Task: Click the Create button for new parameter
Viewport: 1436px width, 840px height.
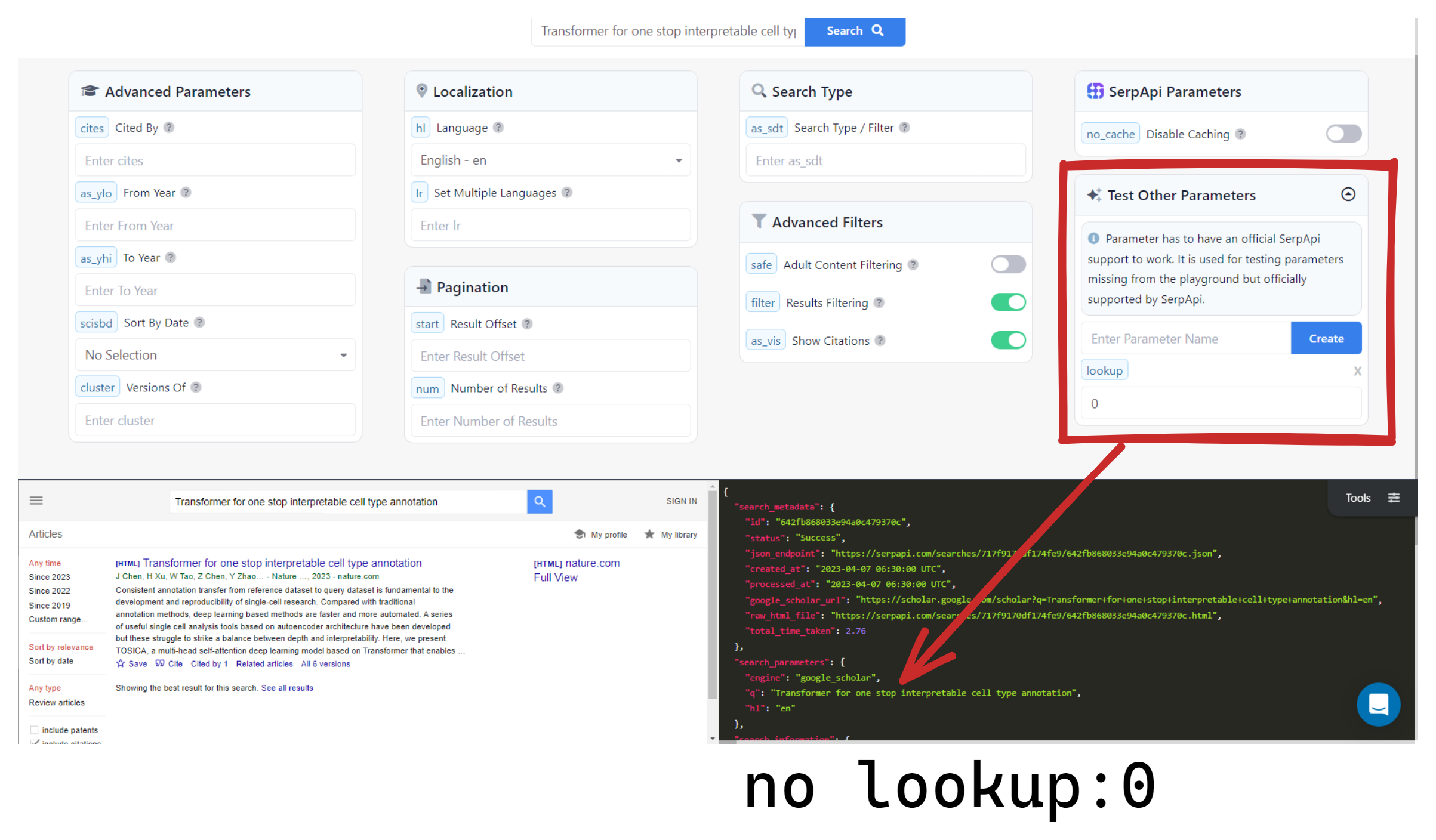Action: (x=1326, y=338)
